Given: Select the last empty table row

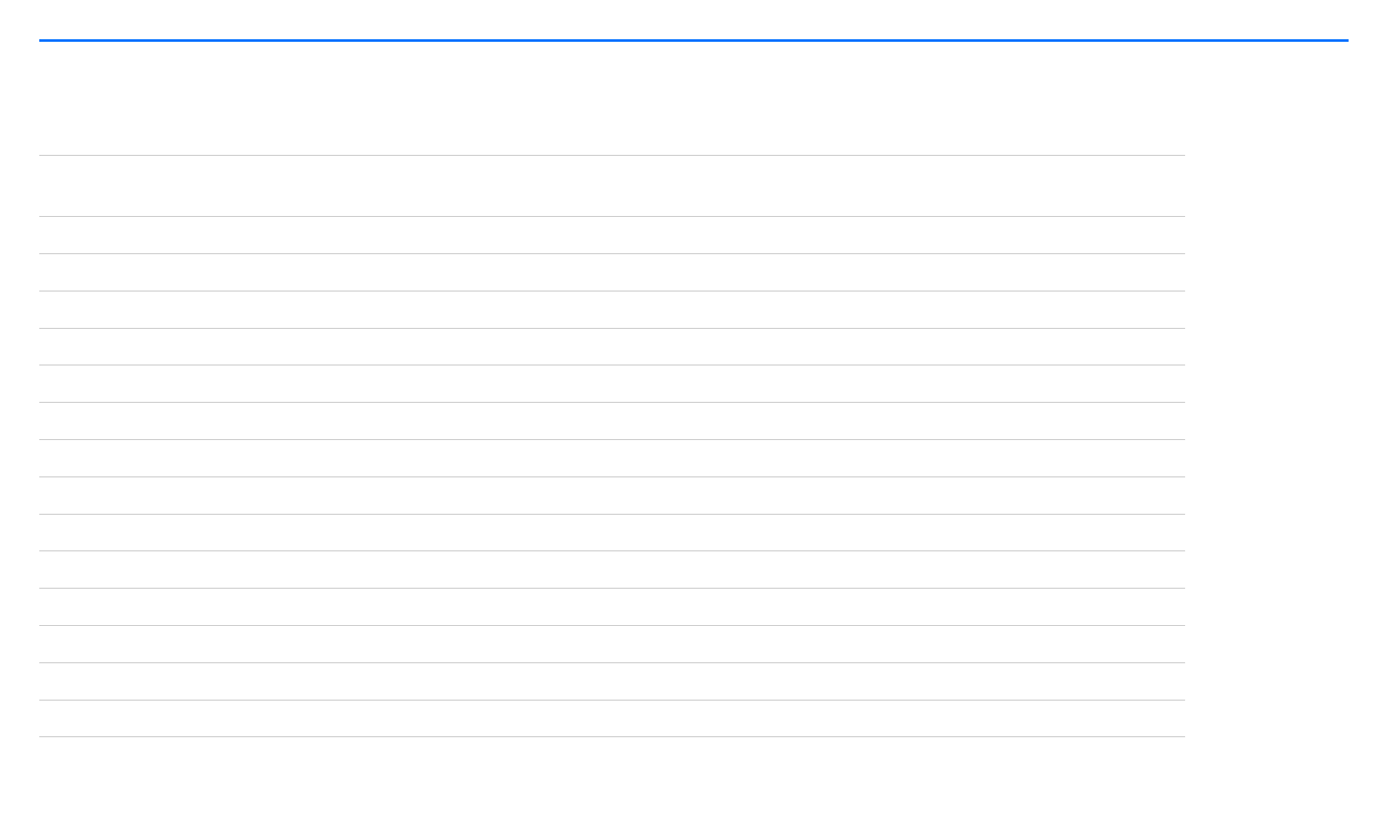Looking at the screenshot, I should click(x=612, y=718).
